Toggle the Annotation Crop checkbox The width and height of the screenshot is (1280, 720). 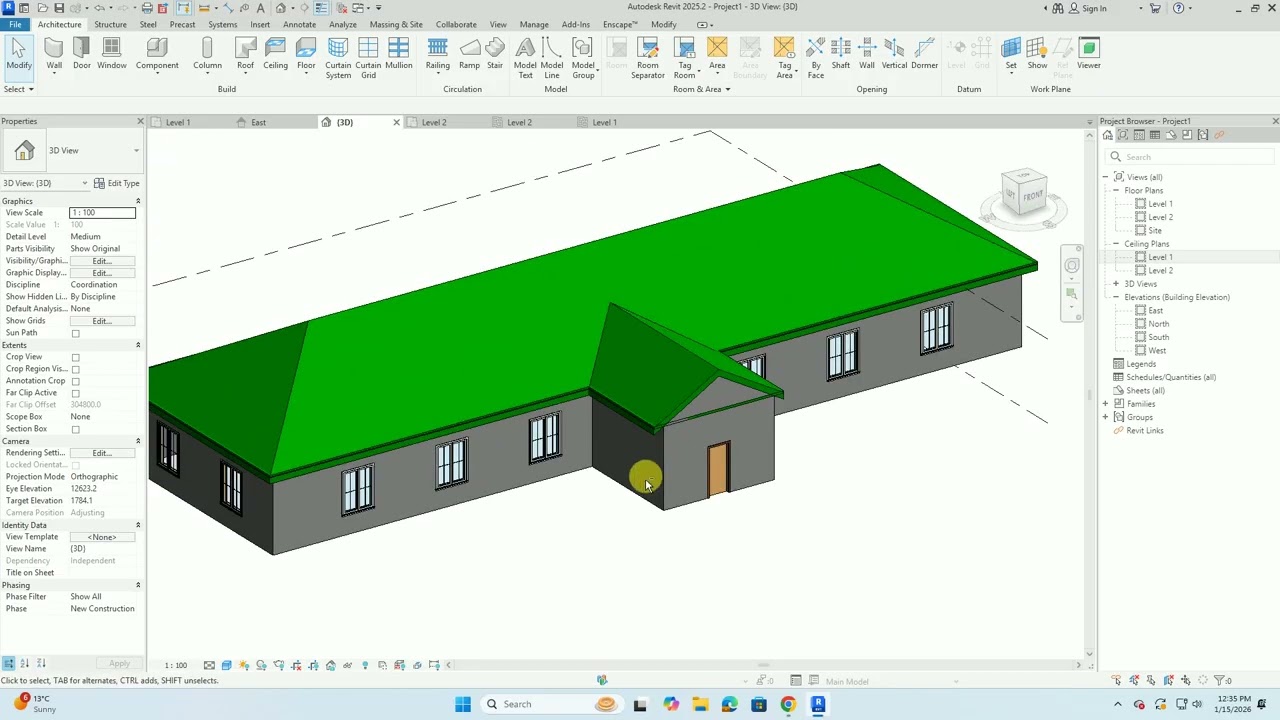(75, 381)
